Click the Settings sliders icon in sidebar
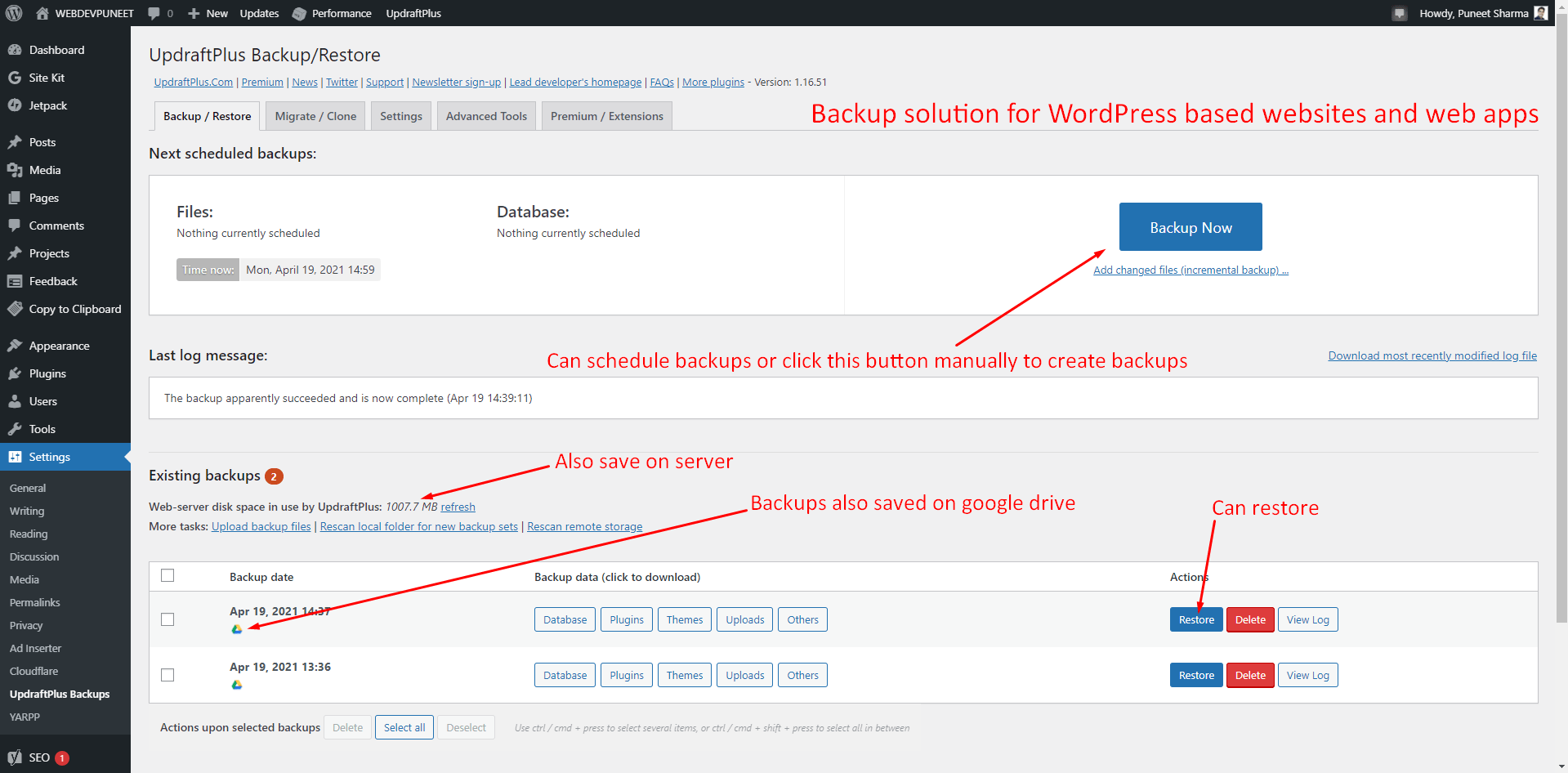The height and width of the screenshot is (773, 1568). coord(15,457)
